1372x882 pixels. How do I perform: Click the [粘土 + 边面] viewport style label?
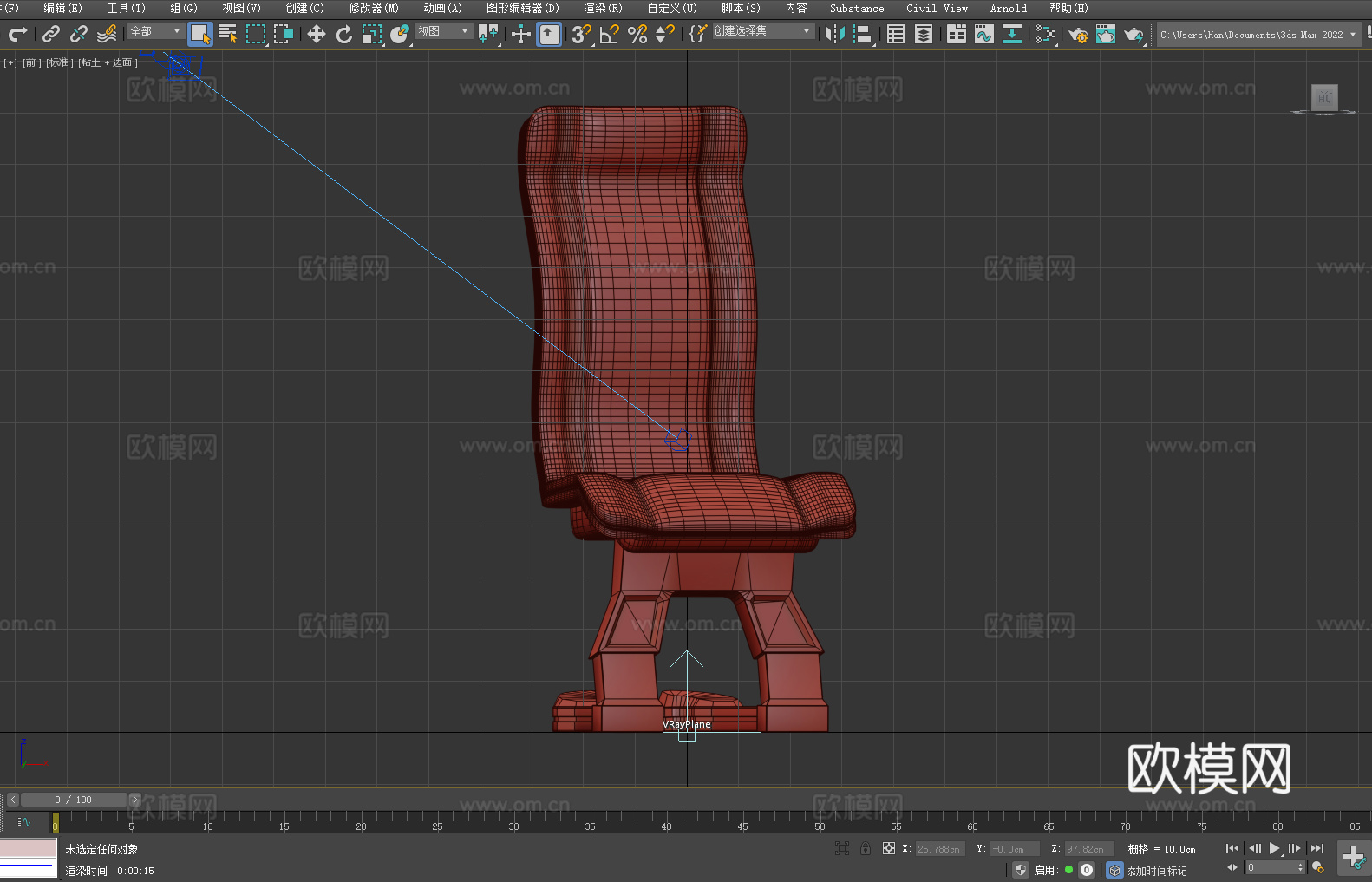click(x=108, y=62)
